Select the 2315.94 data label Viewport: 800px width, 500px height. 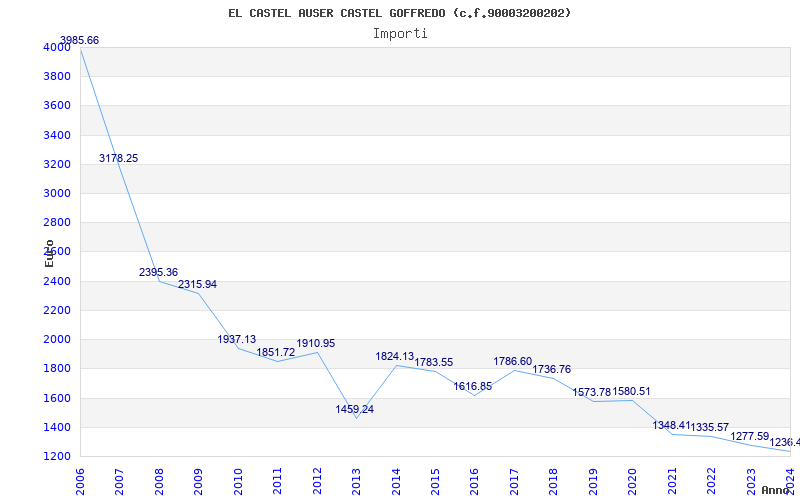(197, 284)
